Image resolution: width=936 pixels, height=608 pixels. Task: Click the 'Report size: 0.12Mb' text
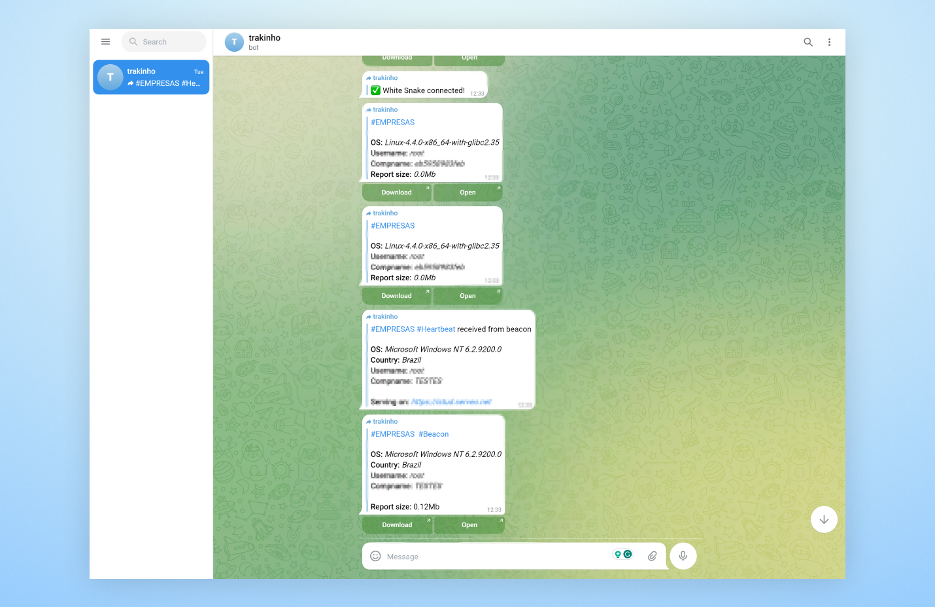coord(405,507)
